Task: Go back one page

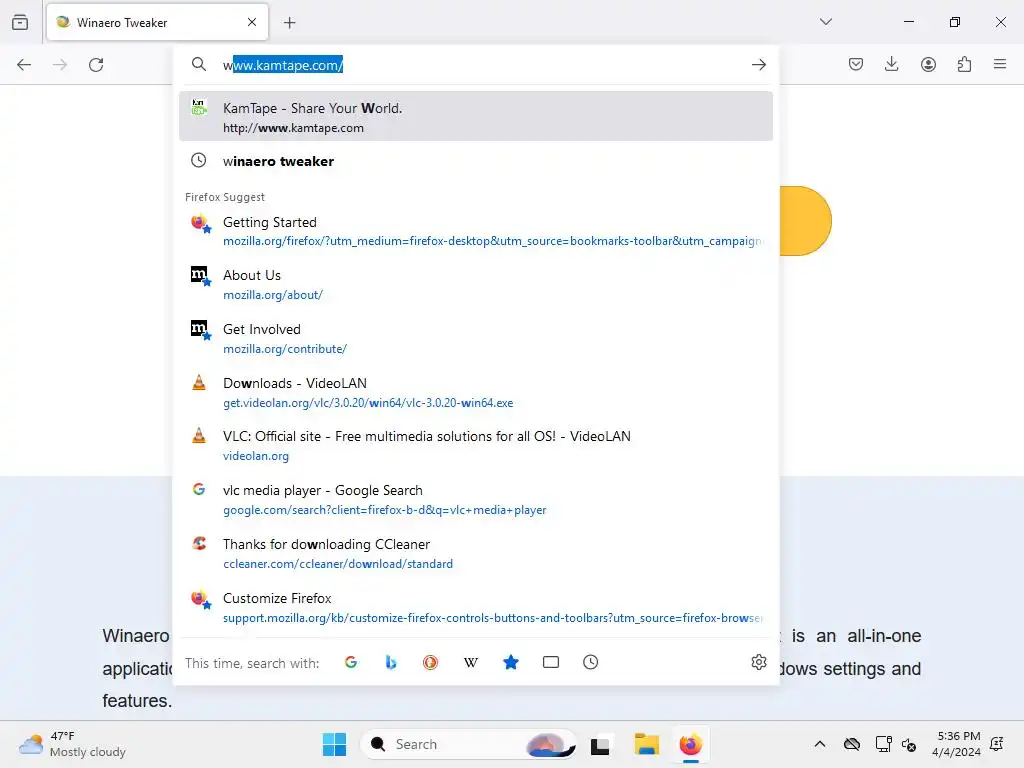Action: click(x=24, y=65)
